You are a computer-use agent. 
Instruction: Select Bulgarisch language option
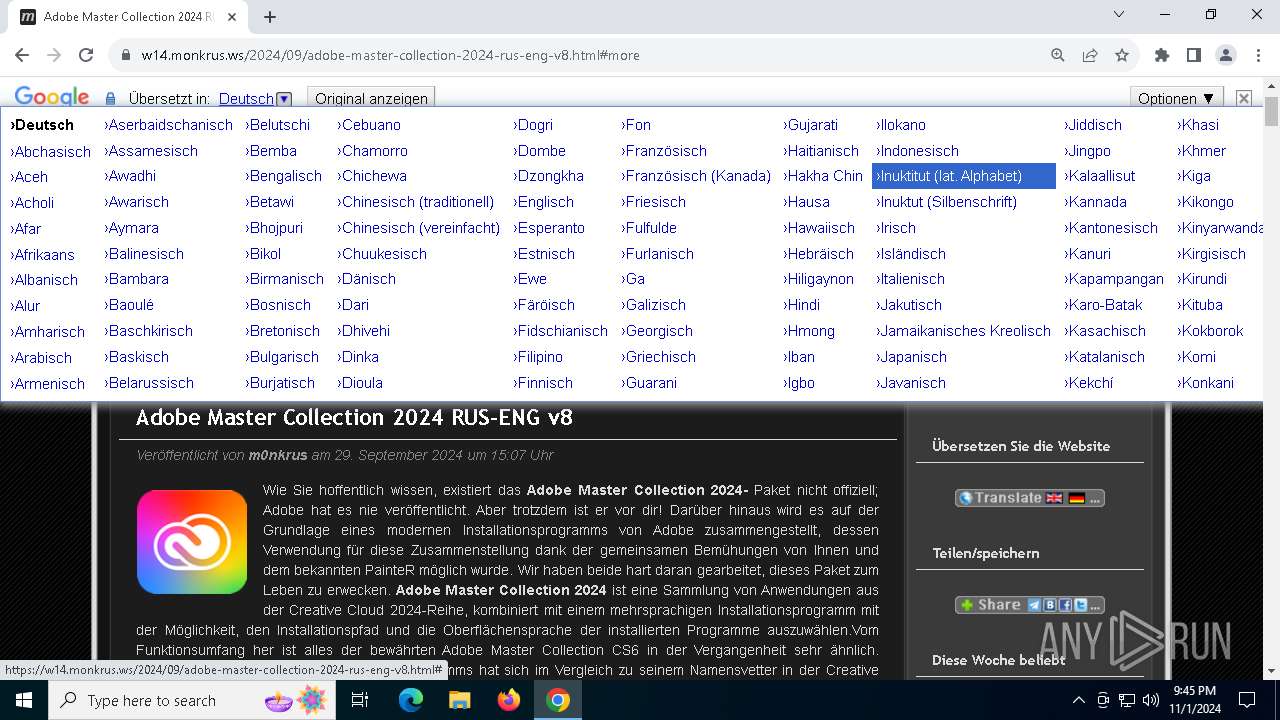click(282, 357)
